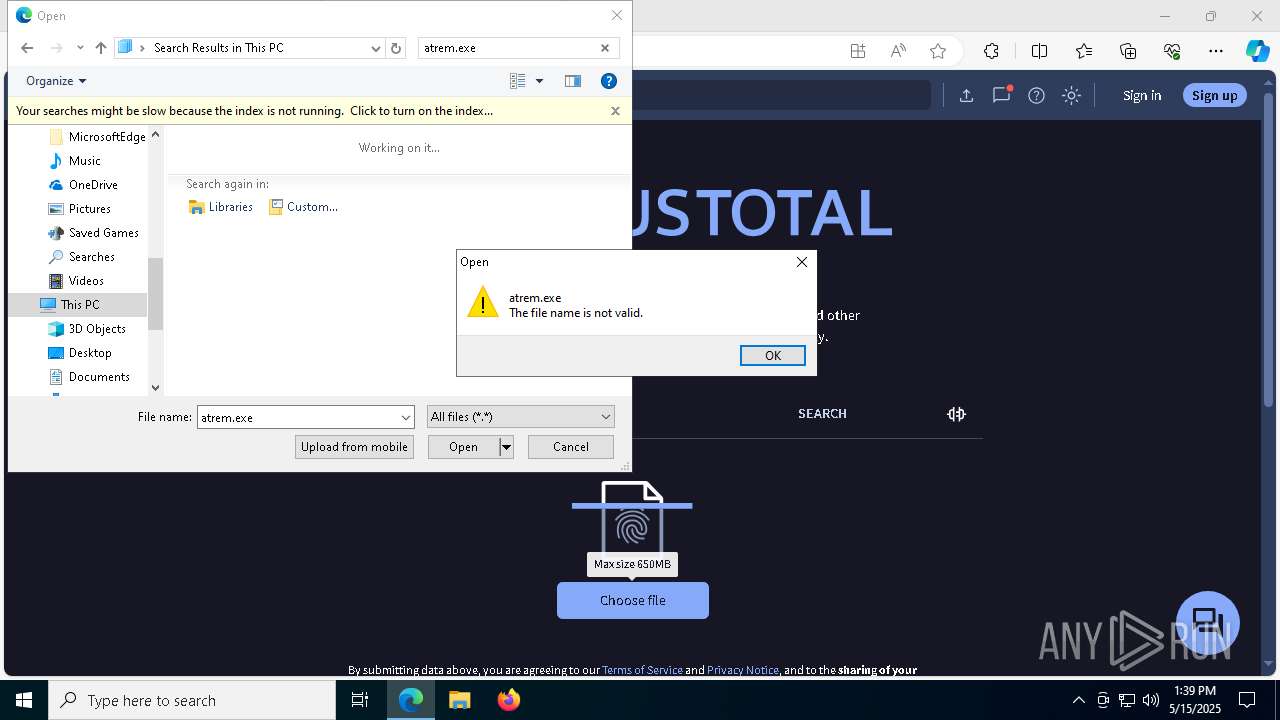Click the index warning message bar
The height and width of the screenshot is (720, 1280).
pos(254,111)
